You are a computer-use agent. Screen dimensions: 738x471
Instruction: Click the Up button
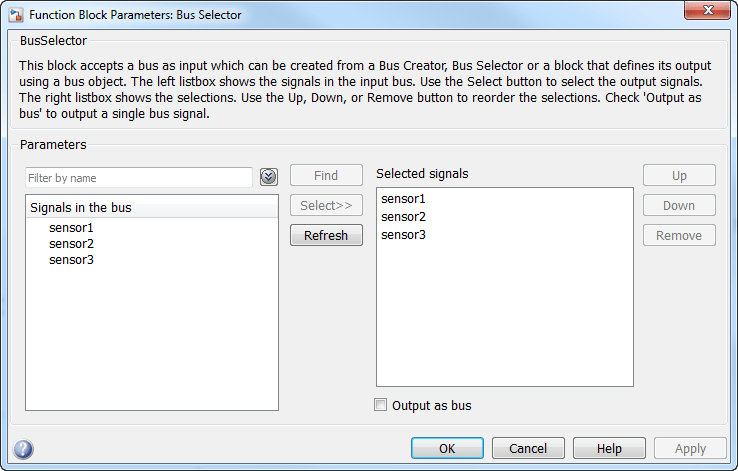(x=679, y=175)
